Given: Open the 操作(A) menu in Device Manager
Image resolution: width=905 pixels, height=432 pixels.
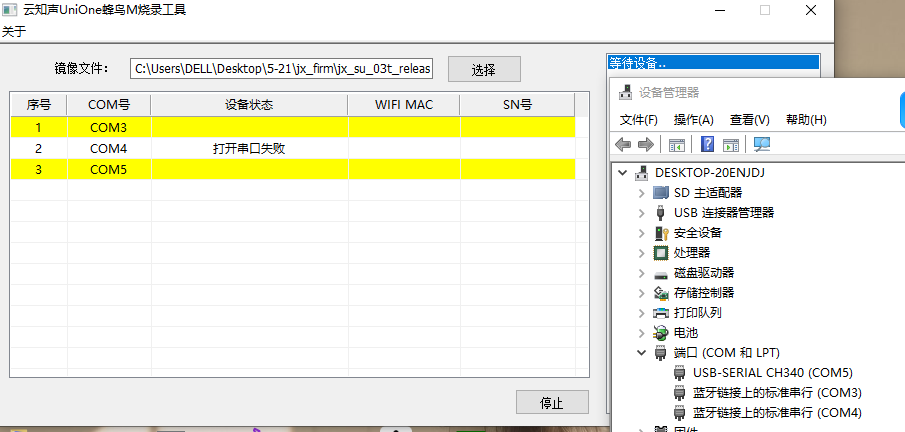Looking at the screenshot, I should pyautogui.click(x=694, y=120).
